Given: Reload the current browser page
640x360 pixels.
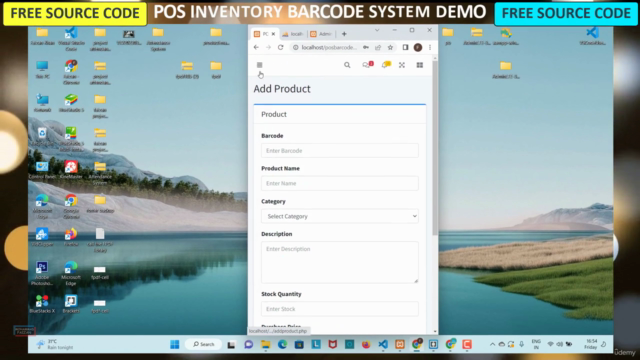Looking at the screenshot, I should pyautogui.click(x=280, y=47).
